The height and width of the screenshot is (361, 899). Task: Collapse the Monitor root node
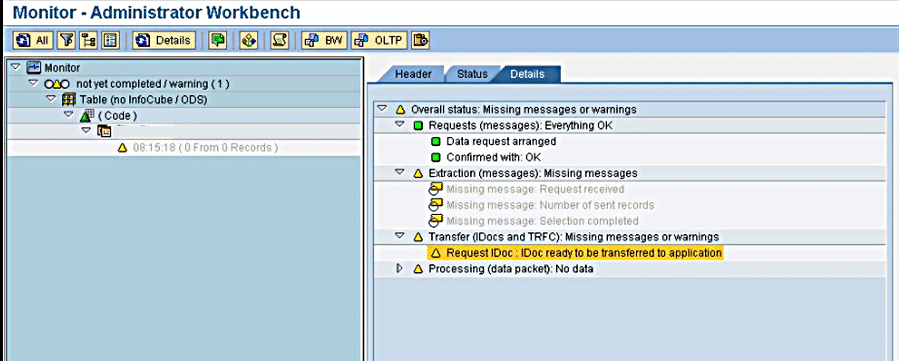pyautogui.click(x=15, y=67)
